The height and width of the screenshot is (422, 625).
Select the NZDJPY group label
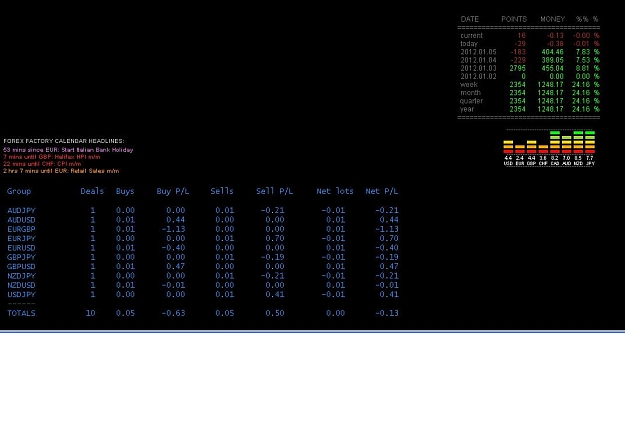(22, 276)
